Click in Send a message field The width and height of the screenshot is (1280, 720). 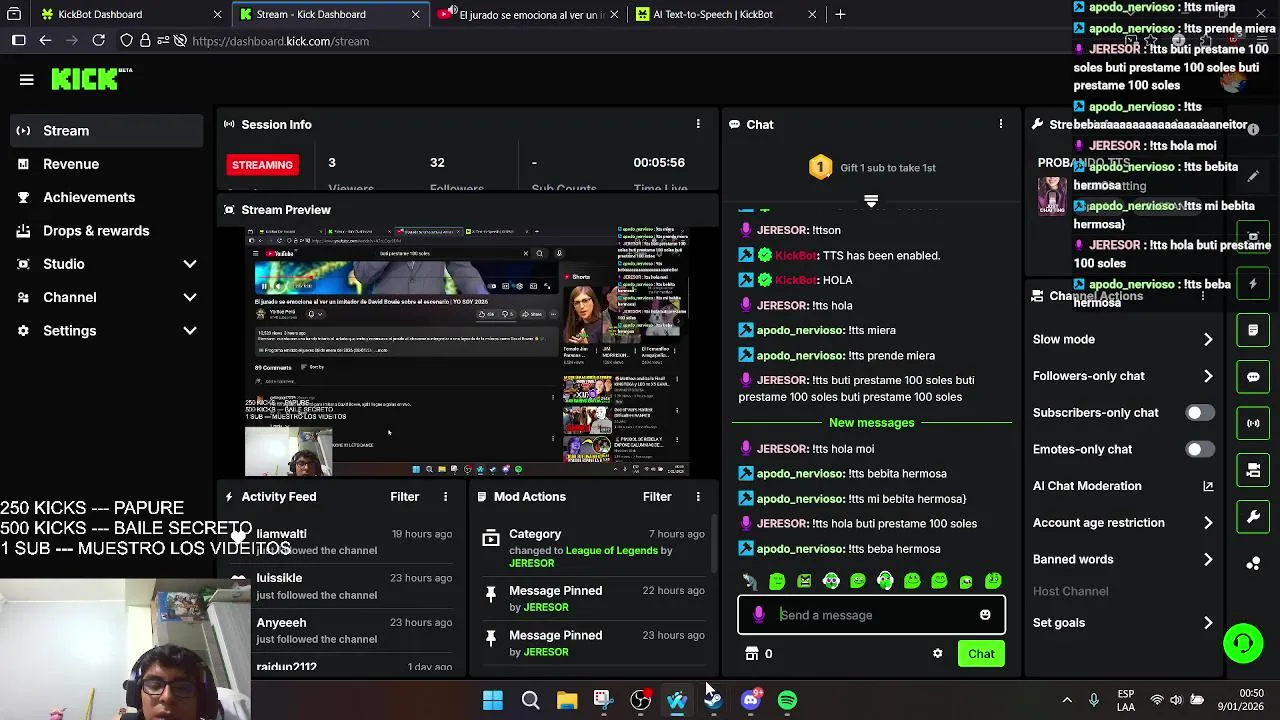[x=870, y=615]
